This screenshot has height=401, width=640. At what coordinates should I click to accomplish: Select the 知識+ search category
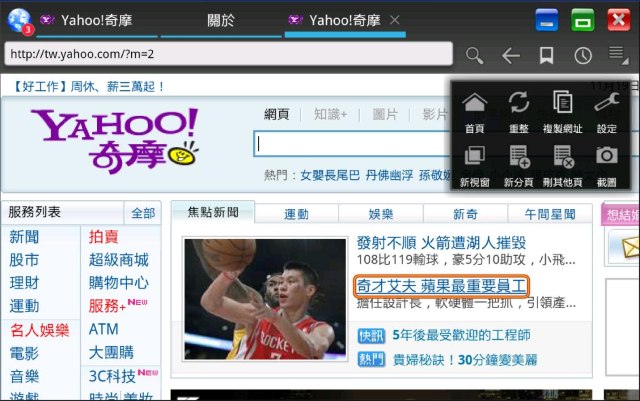click(x=330, y=114)
